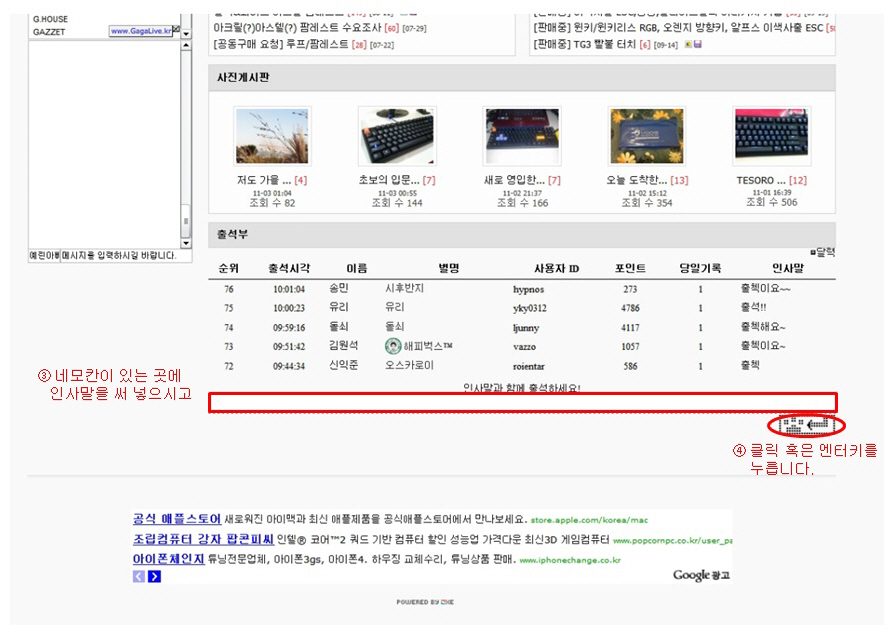Click the chat log scroll-down arrow
The image size is (890, 635).
(x=186, y=243)
